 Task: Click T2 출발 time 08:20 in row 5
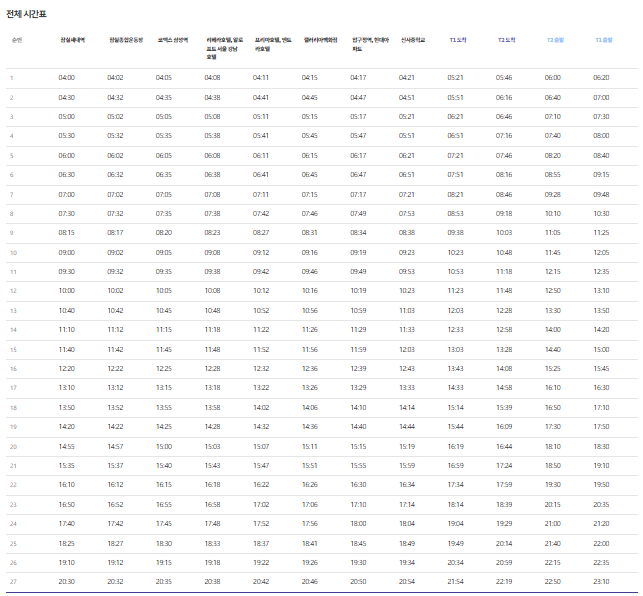tap(552, 155)
